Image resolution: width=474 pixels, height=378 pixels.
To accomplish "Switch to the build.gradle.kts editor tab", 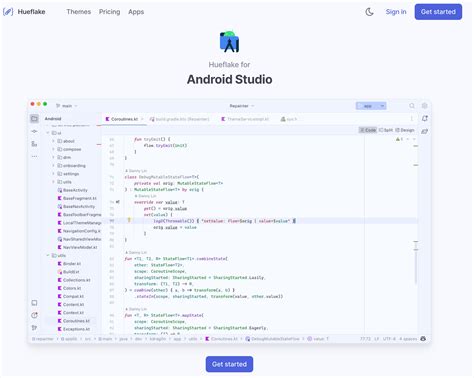I will [x=180, y=119].
